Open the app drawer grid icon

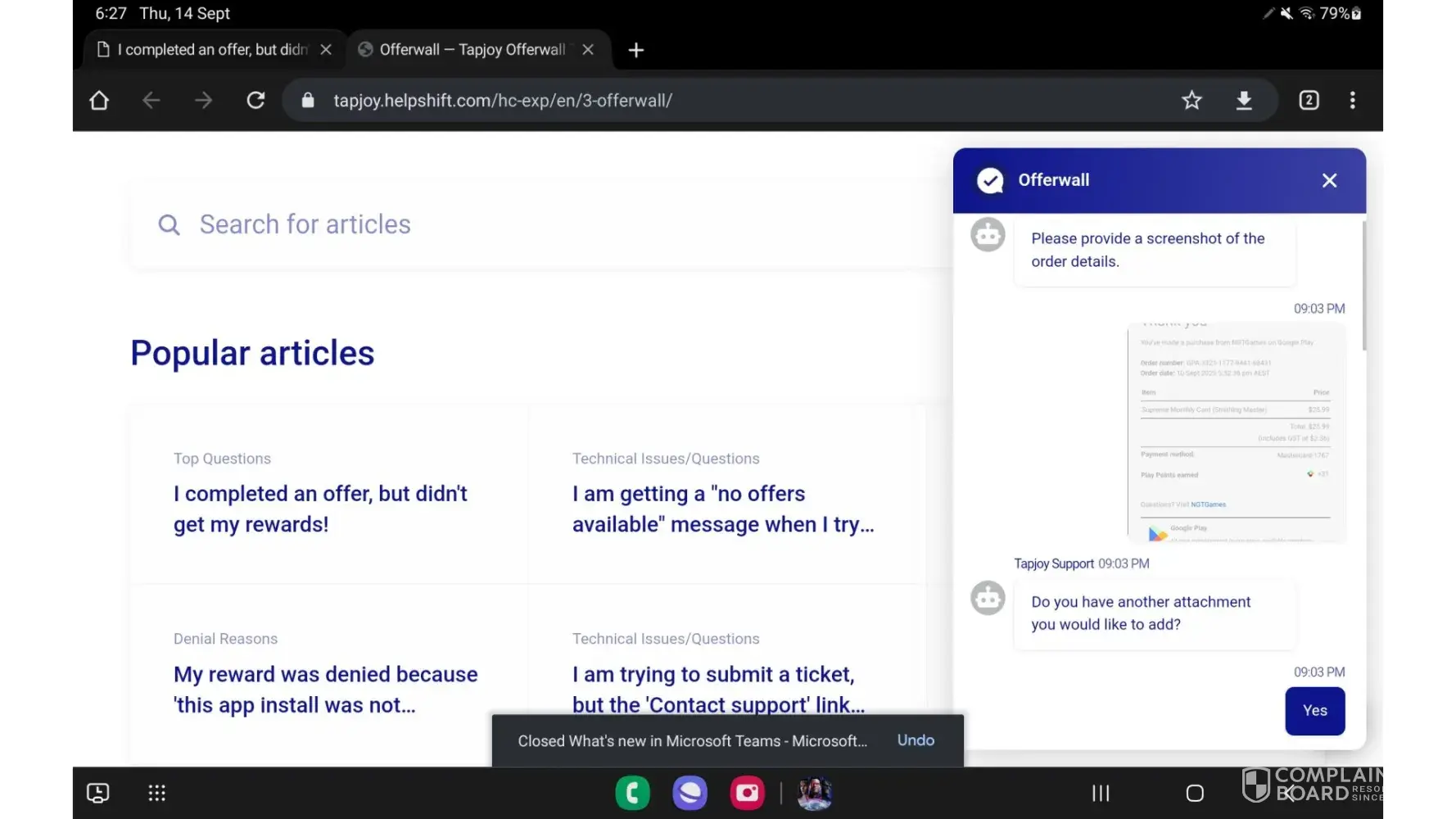(156, 793)
